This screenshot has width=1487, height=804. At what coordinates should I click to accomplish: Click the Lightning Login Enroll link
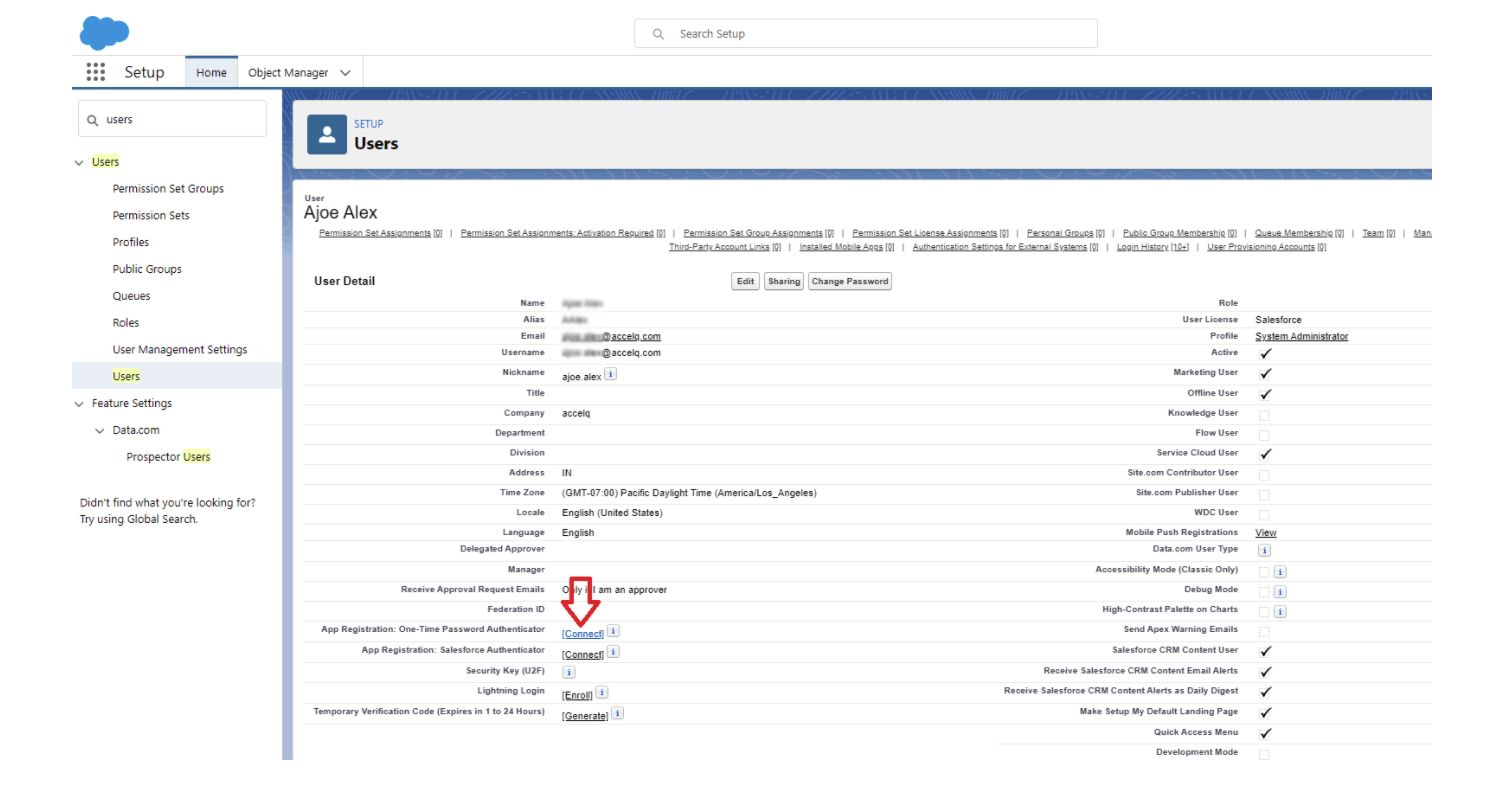(x=578, y=695)
